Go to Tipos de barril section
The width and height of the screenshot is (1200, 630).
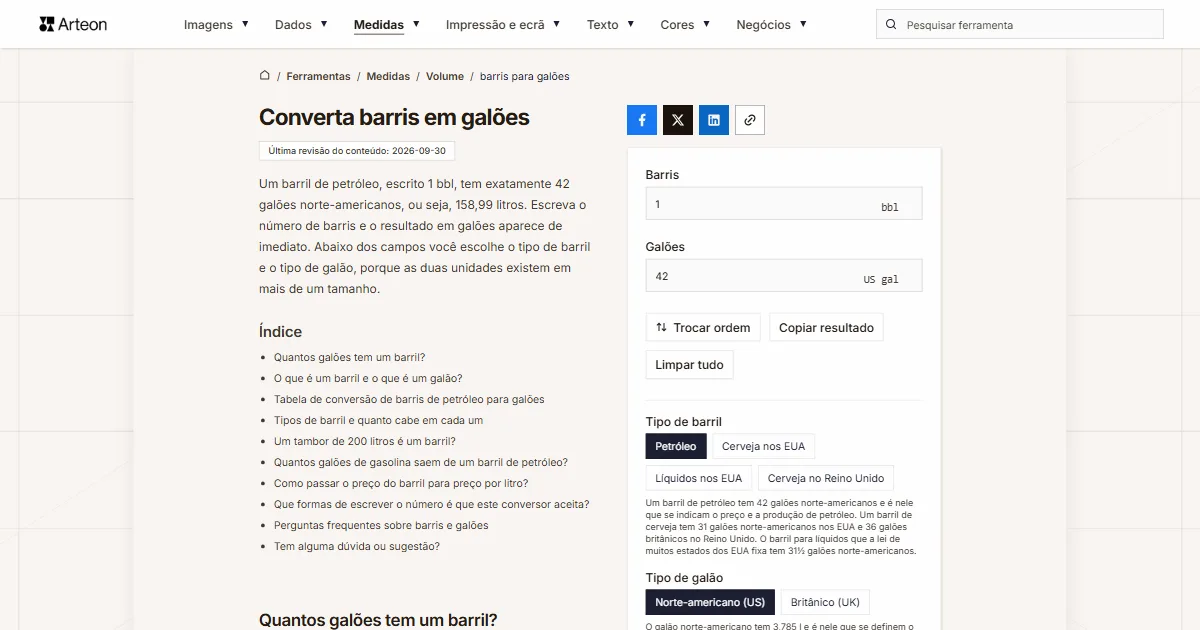378,420
